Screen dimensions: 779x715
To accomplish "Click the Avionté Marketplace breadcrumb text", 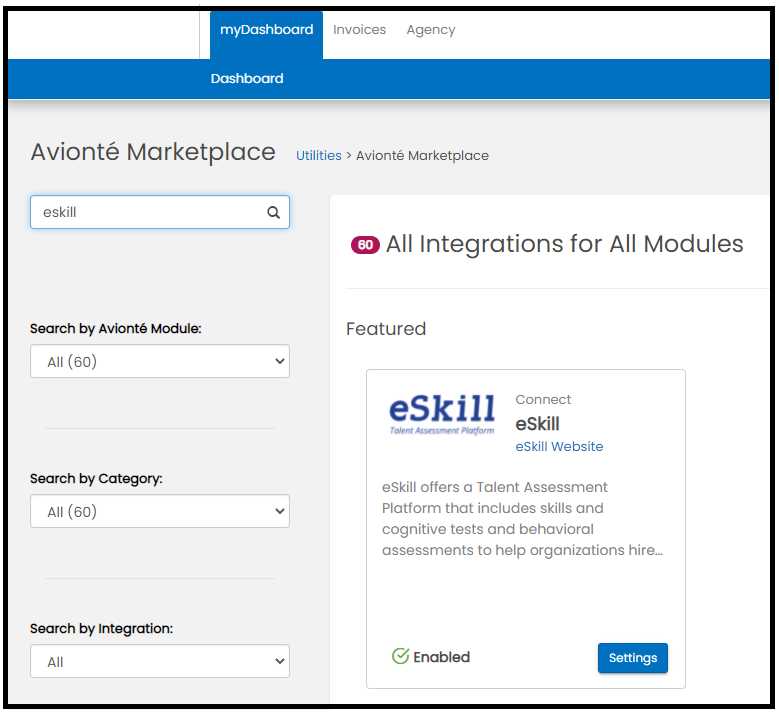I will [422, 156].
